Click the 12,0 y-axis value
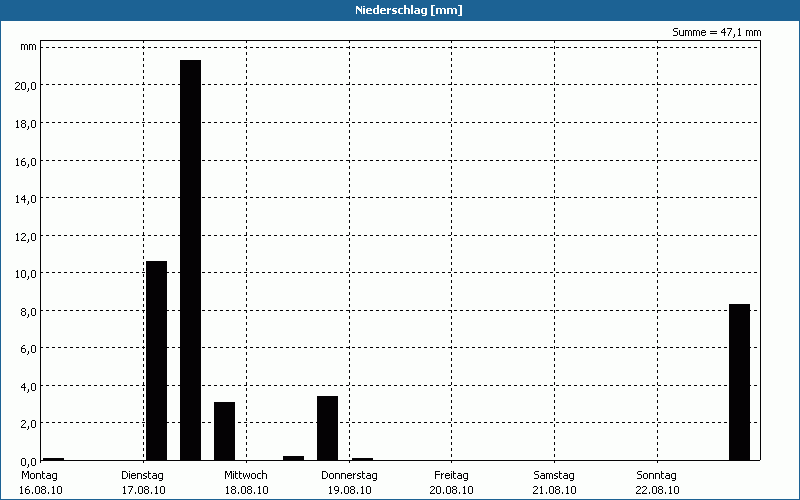The image size is (800, 500). coord(26,237)
